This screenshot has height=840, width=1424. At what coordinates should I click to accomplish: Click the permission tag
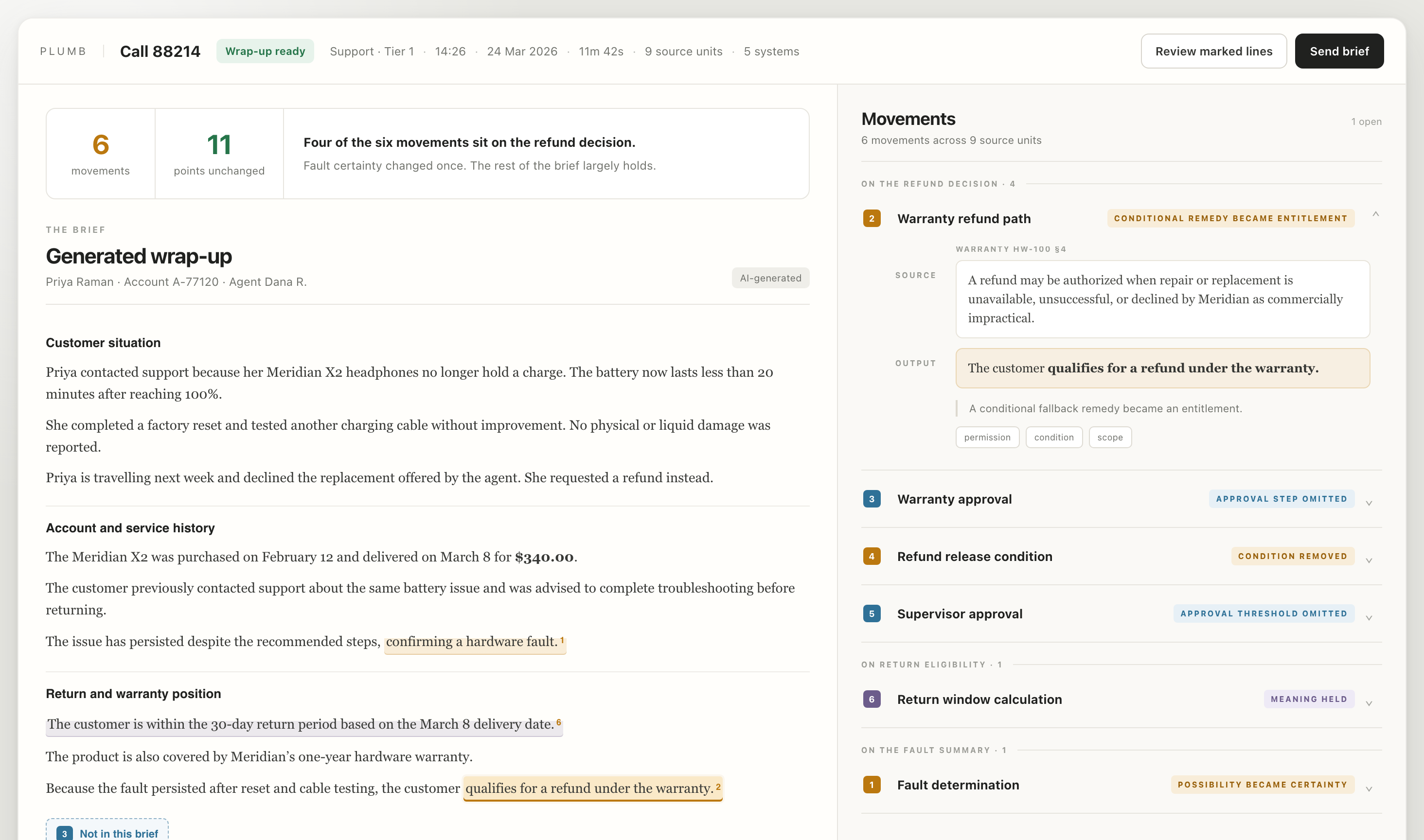tap(987, 437)
